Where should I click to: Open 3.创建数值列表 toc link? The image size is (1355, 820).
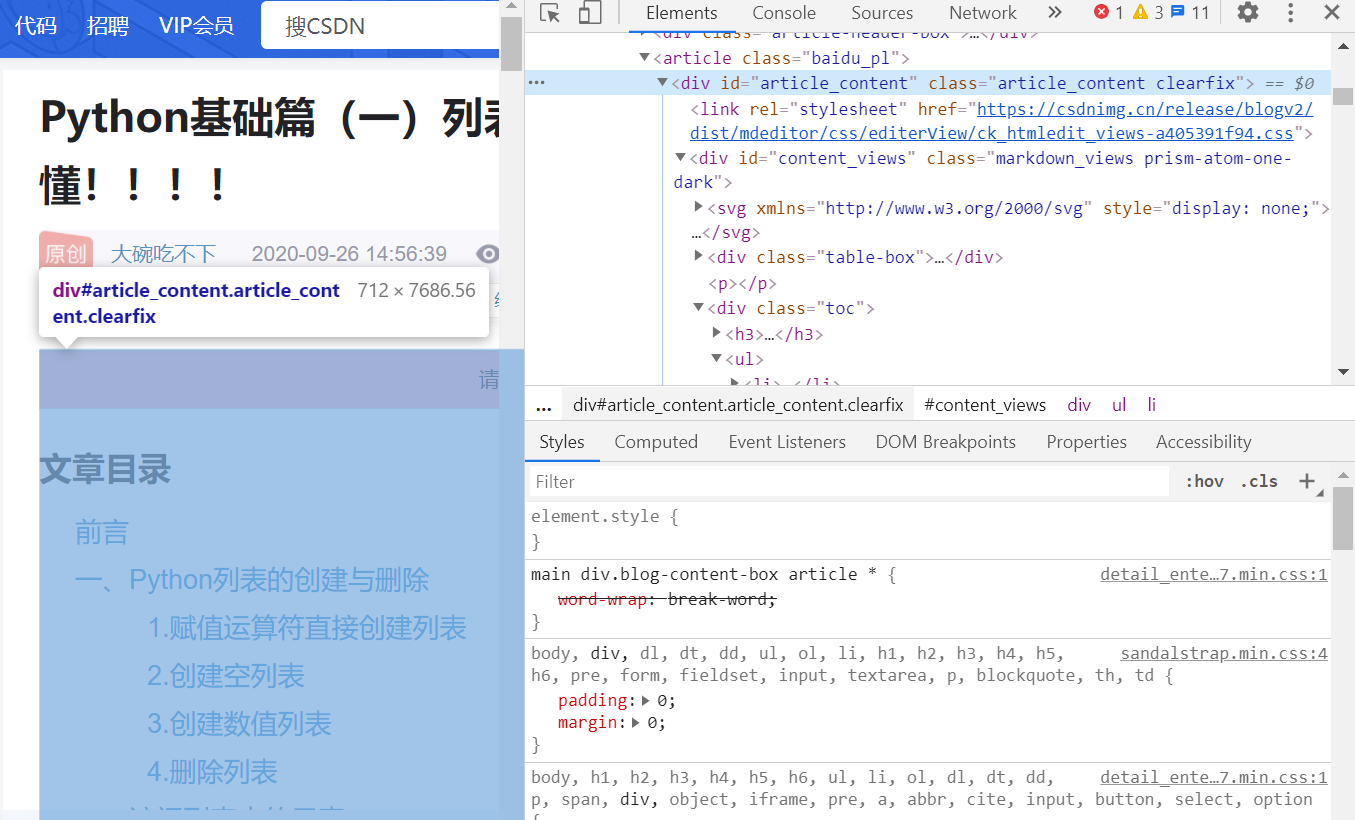click(239, 724)
